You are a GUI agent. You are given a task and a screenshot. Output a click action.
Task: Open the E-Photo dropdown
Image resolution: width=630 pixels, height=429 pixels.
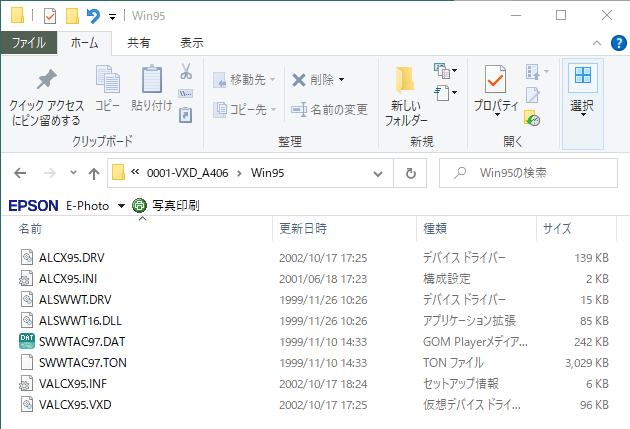(x=121, y=206)
